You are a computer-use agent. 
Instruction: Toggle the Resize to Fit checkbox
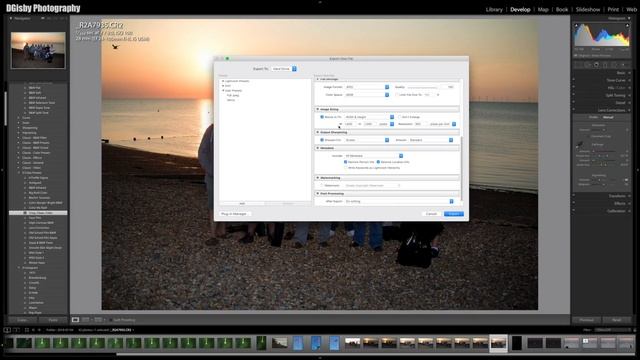pos(322,117)
